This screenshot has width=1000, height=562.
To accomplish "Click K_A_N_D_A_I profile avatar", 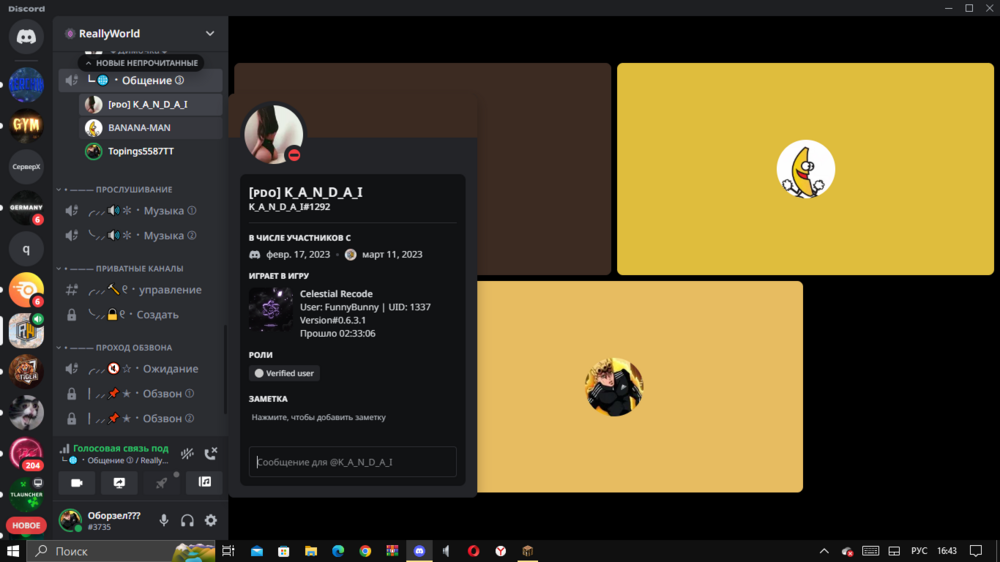I will pyautogui.click(x=274, y=134).
